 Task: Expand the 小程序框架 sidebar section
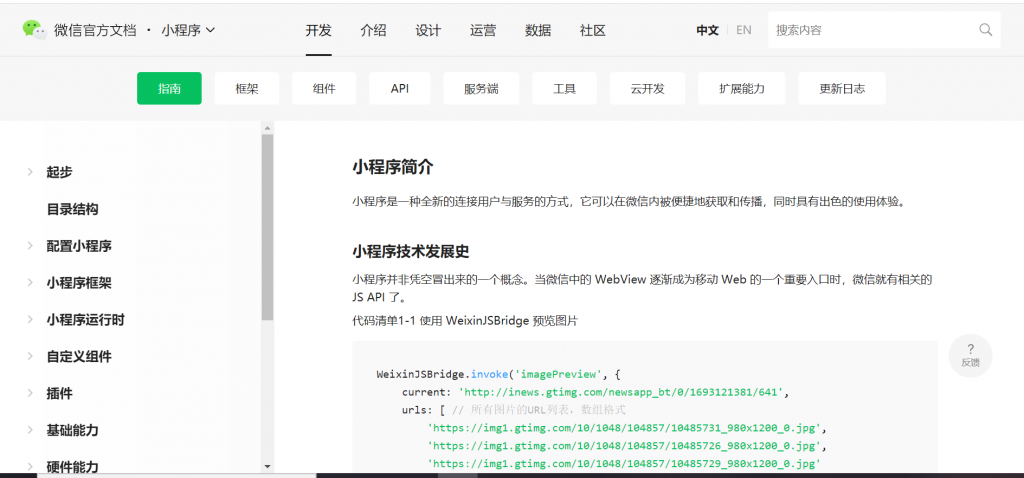click(x=30, y=283)
